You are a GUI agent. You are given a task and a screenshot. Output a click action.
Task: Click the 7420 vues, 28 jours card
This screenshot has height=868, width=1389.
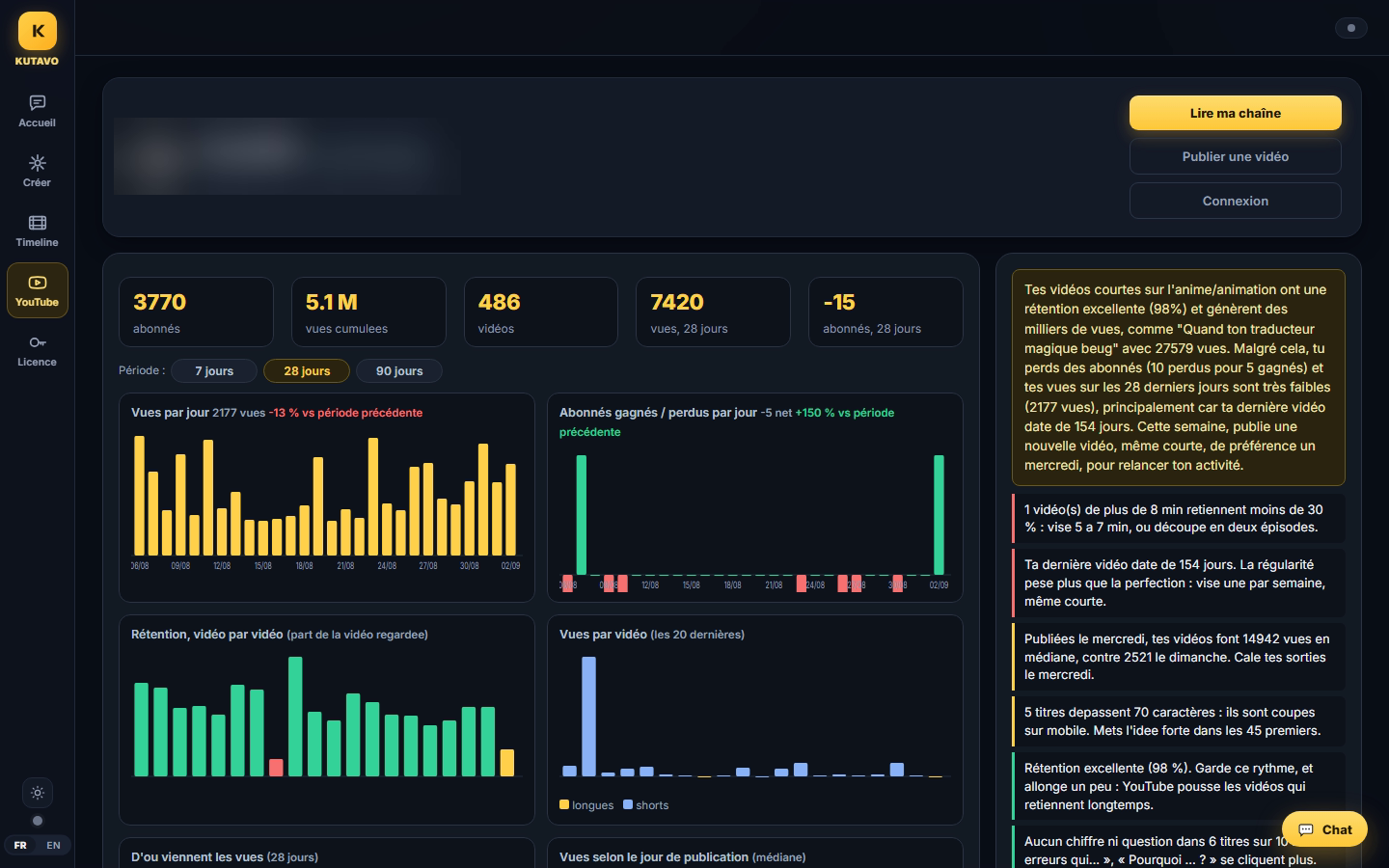tap(713, 312)
